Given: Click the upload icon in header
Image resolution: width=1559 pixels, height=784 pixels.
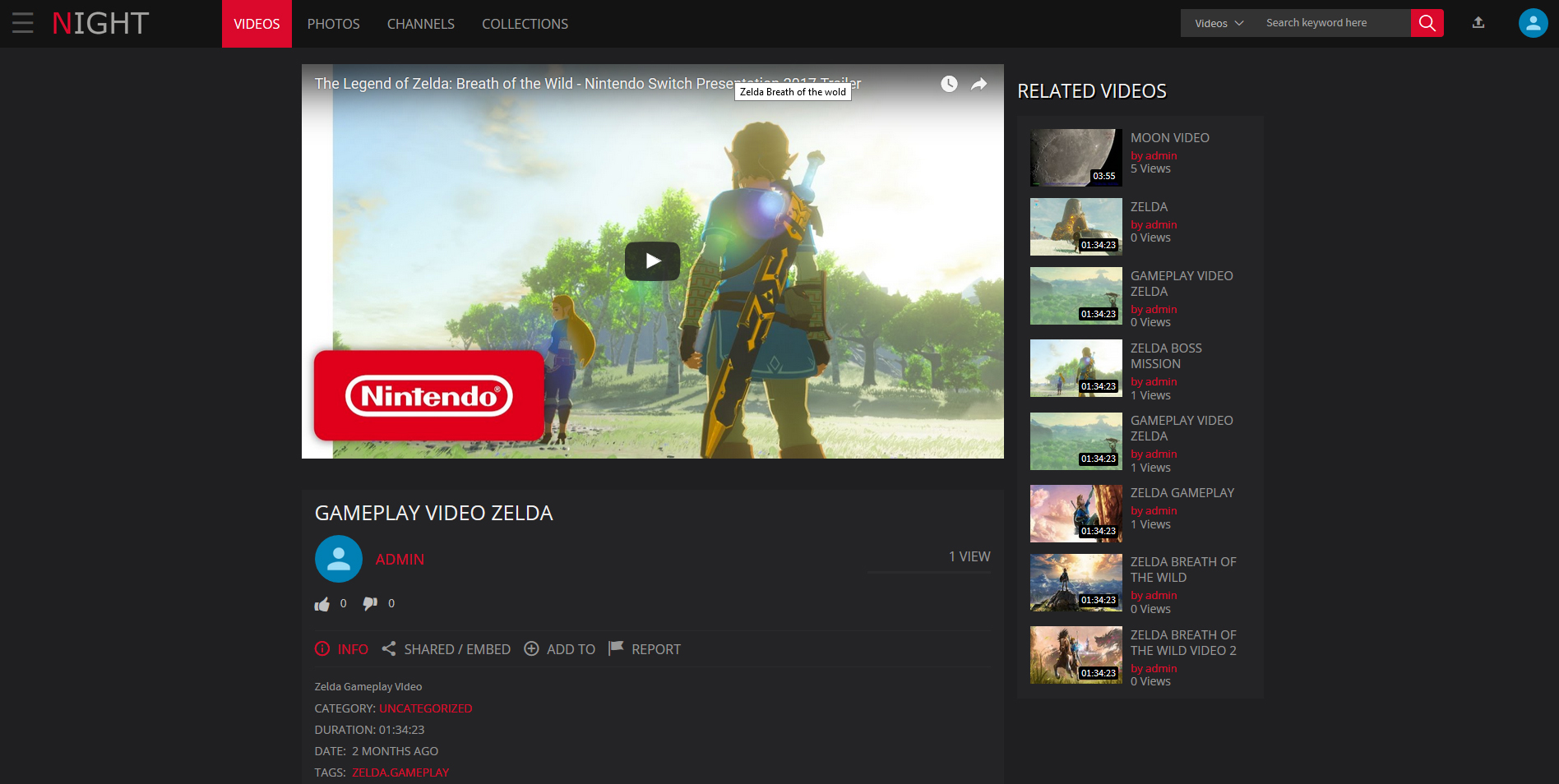Looking at the screenshot, I should (1478, 23).
